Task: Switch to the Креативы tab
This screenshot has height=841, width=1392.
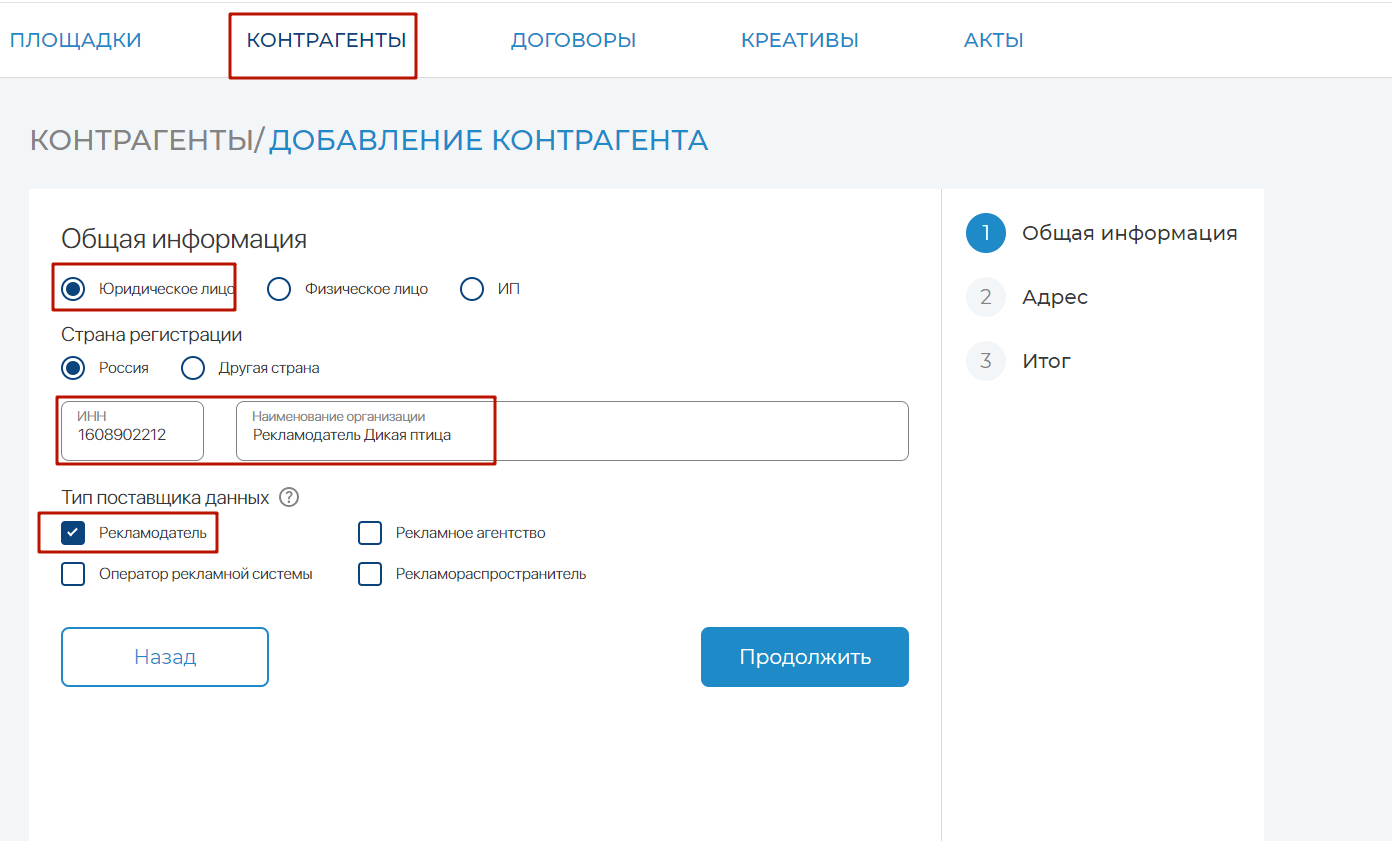Action: point(800,41)
